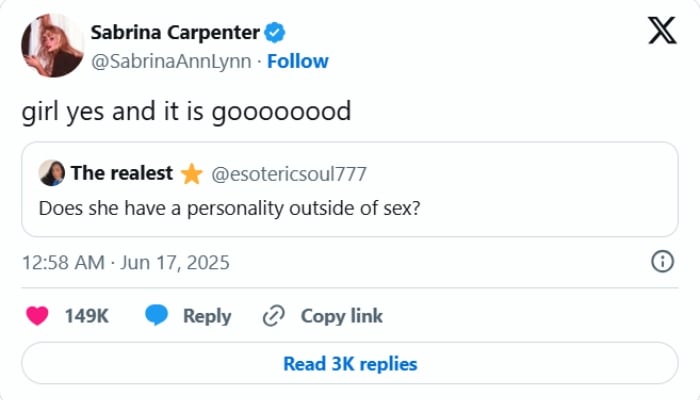Open the @SabrinaAnnLynn handle

(169, 61)
